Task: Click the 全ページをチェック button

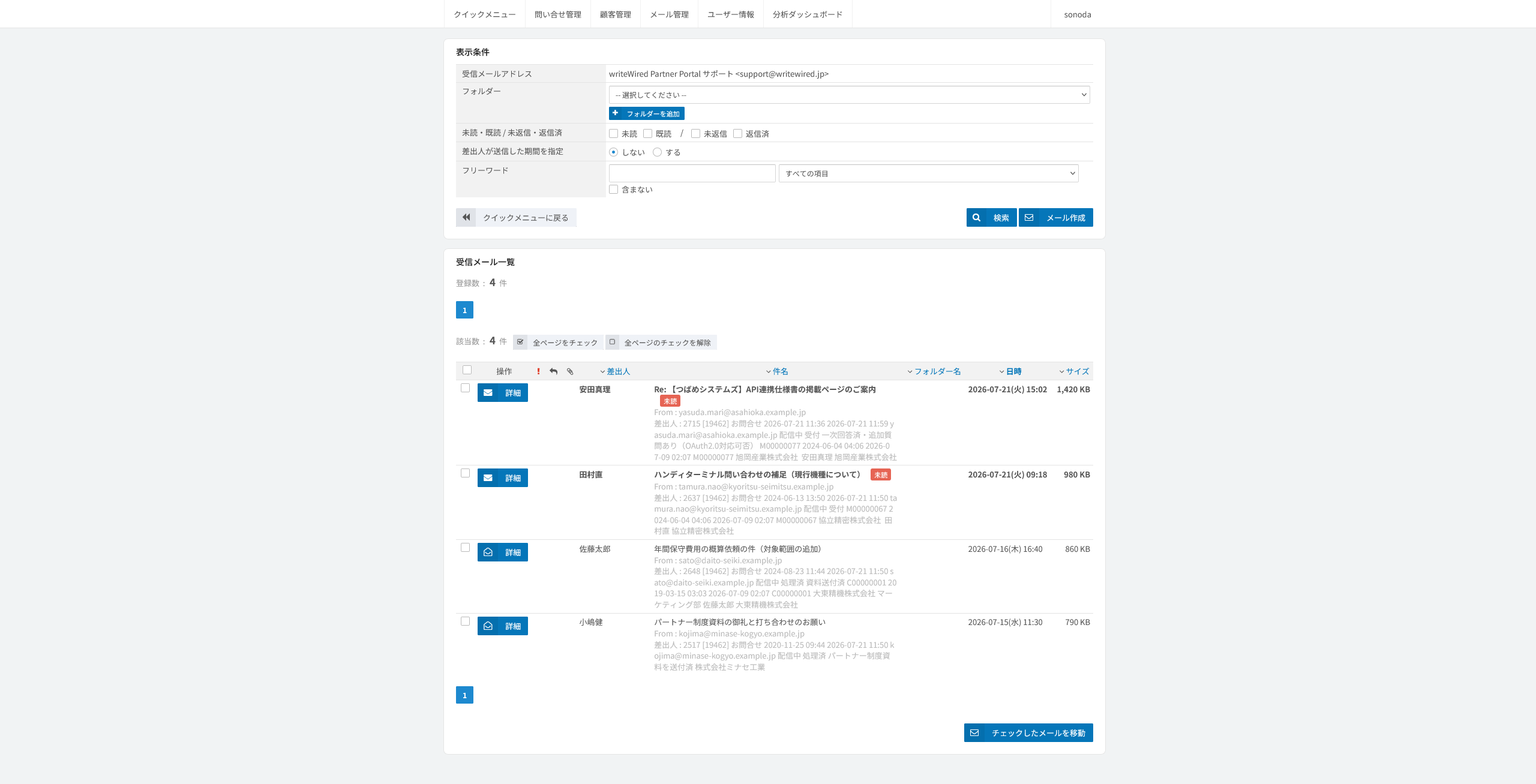Action: (x=557, y=343)
